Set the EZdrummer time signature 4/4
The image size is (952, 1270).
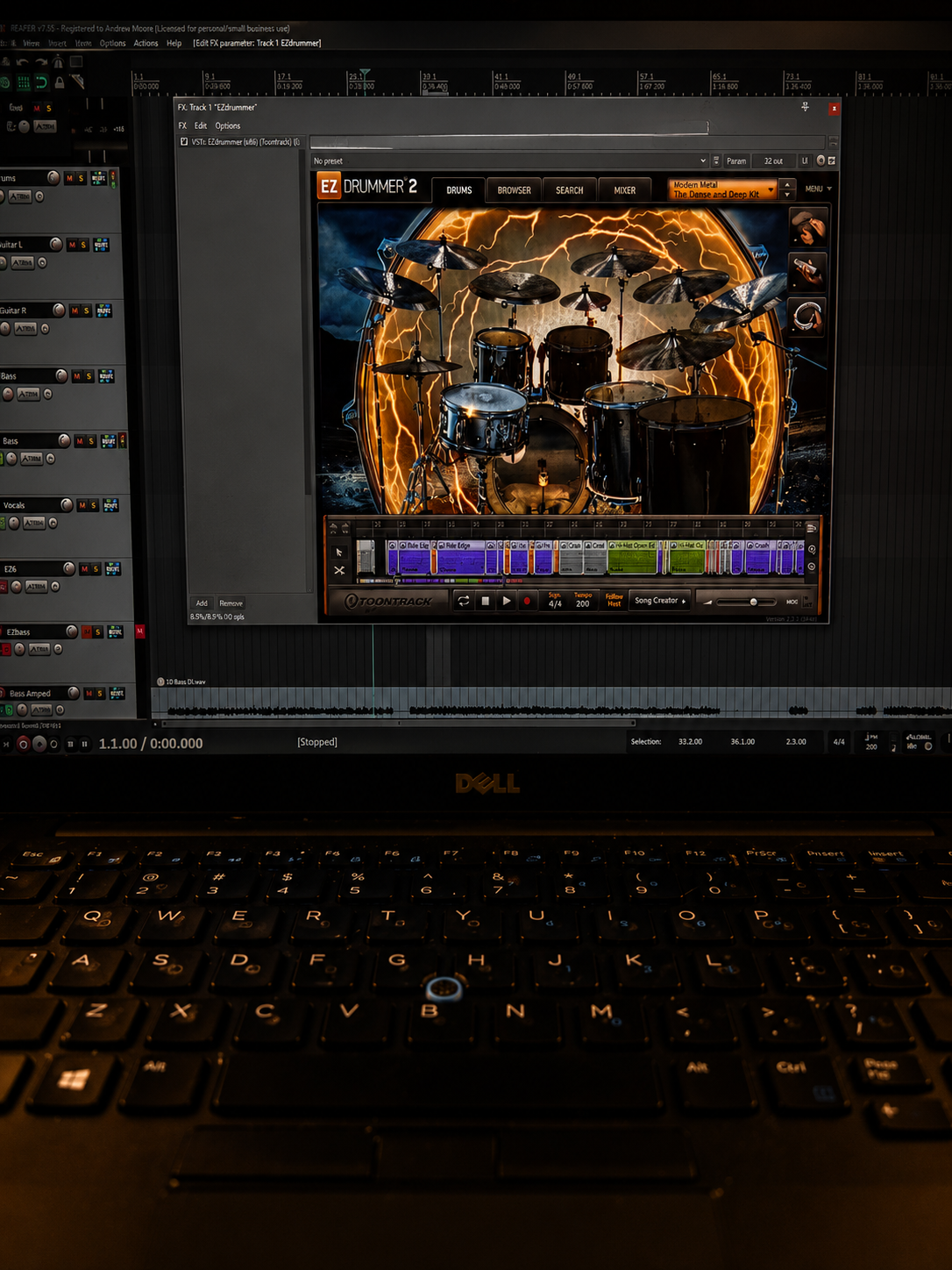click(555, 601)
